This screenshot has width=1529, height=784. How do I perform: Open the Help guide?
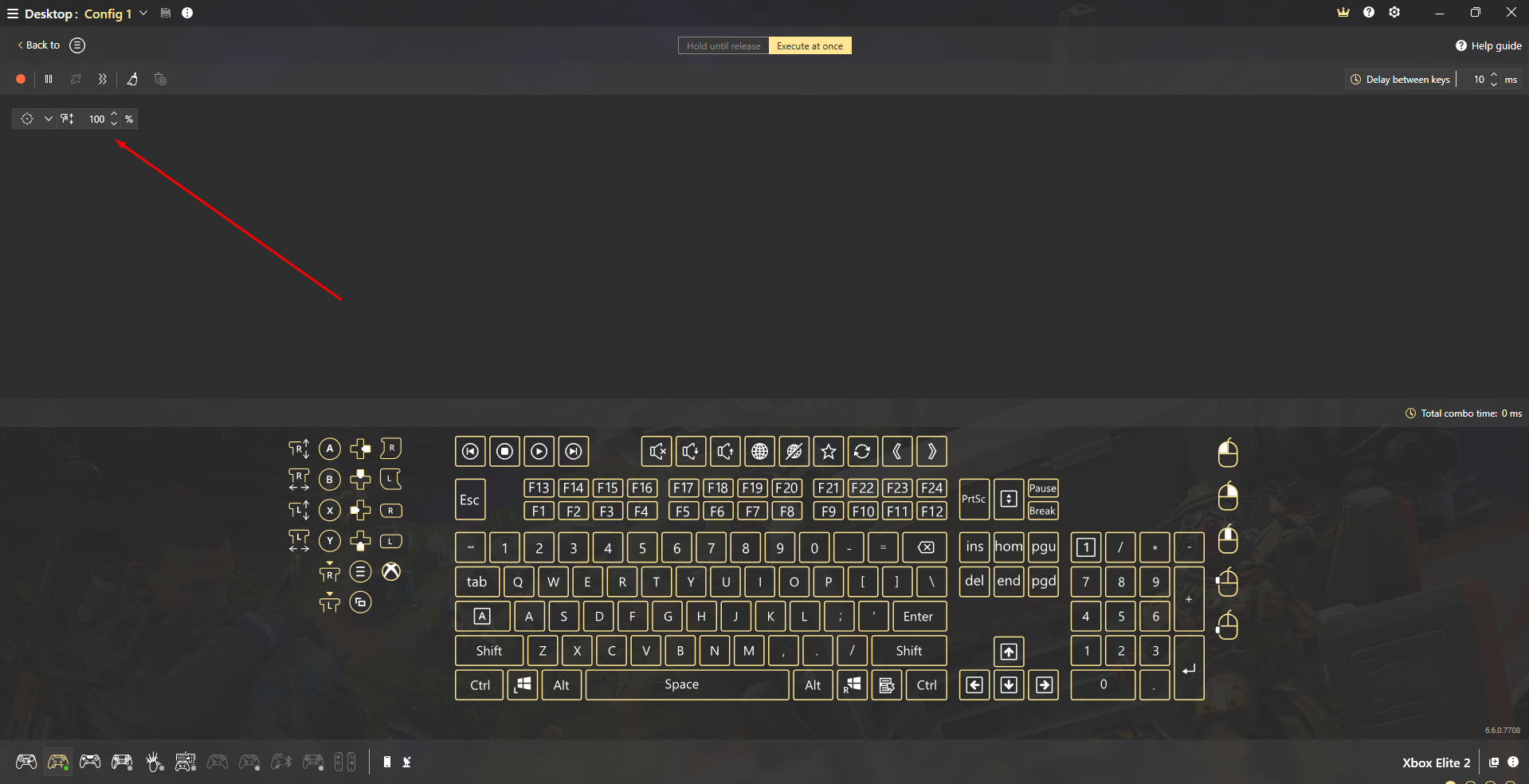[1488, 45]
